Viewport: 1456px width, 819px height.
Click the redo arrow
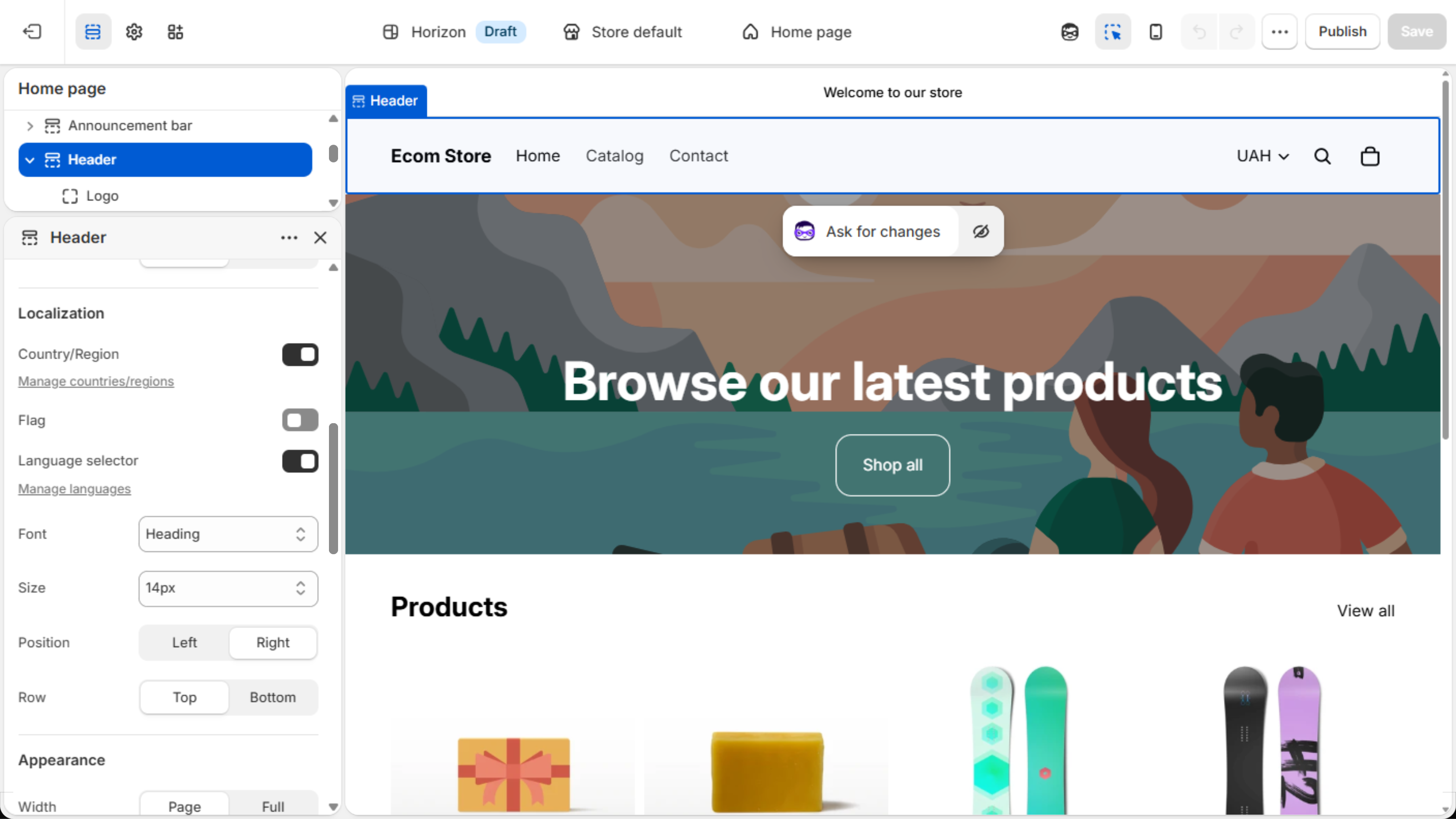pyautogui.click(x=1237, y=32)
